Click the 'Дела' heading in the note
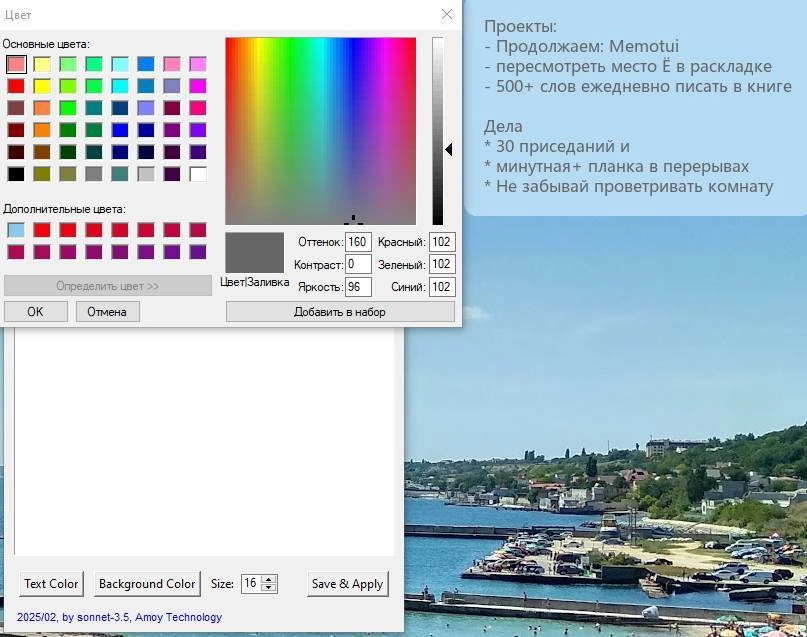This screenshot has width=807, height=637. coord(503,127)
